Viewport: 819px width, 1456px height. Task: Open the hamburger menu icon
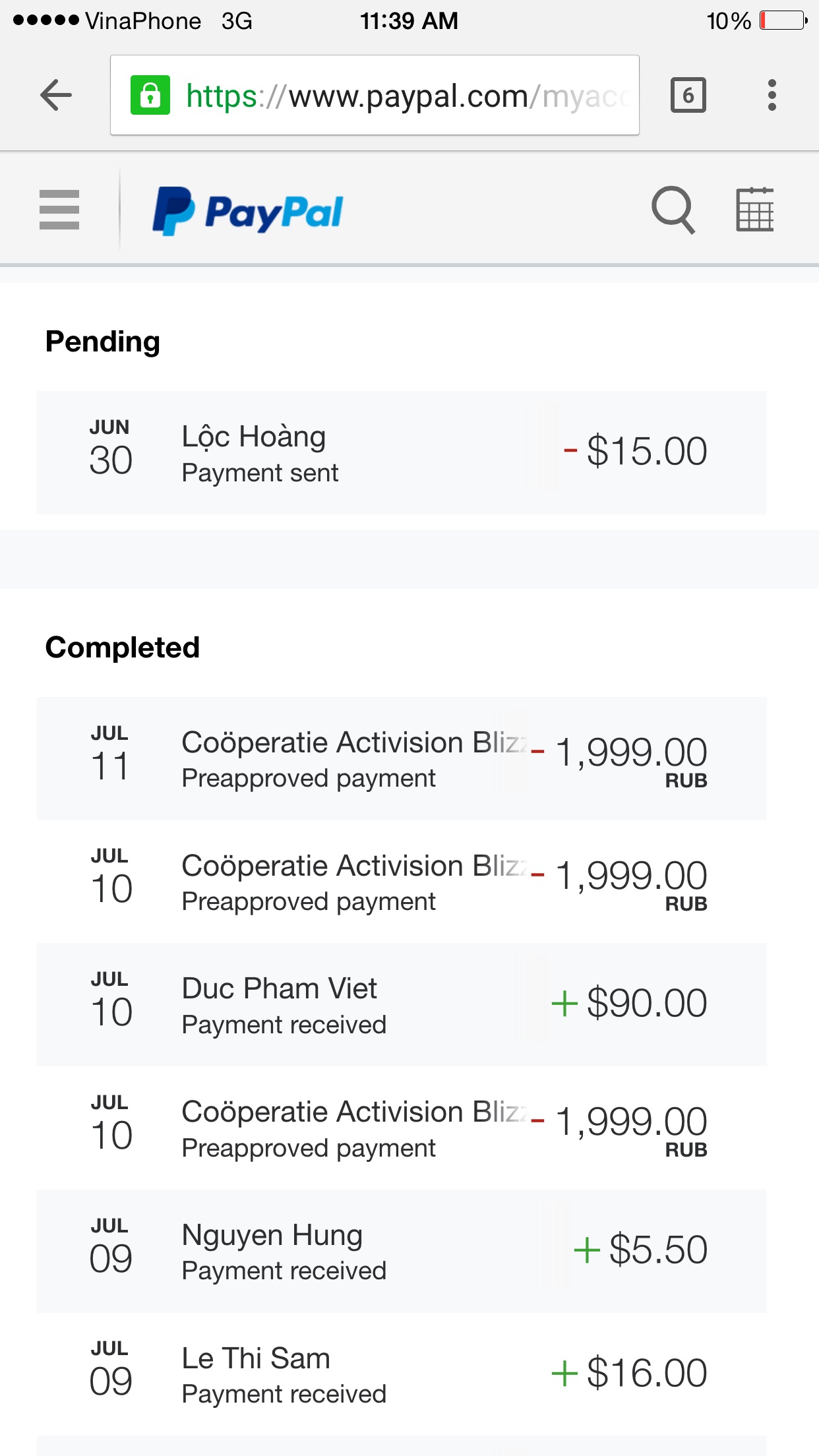[59, 210]
